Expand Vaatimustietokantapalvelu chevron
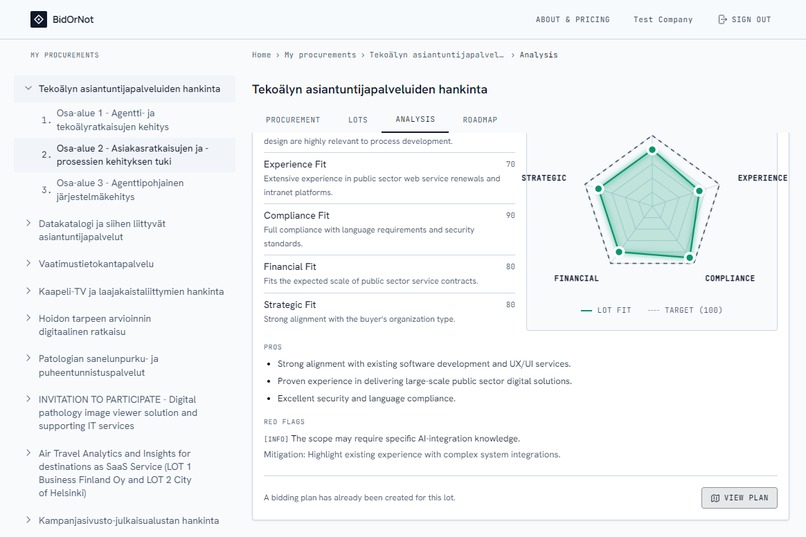The width and height of the screenshot is (806, 537). pos(28,263)
